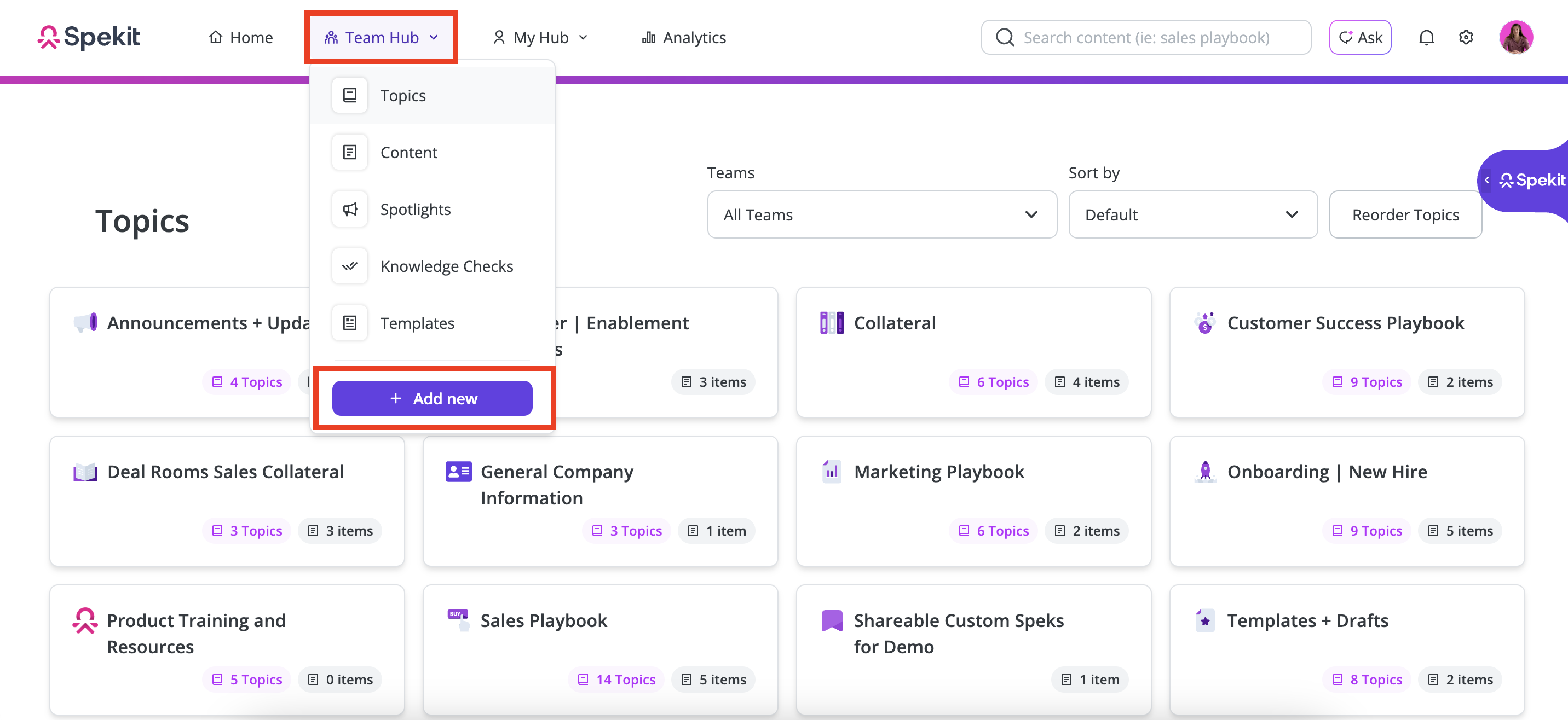Go to Home tab
The width and height of the screenshot is (1568, 720).
point(240,38)
